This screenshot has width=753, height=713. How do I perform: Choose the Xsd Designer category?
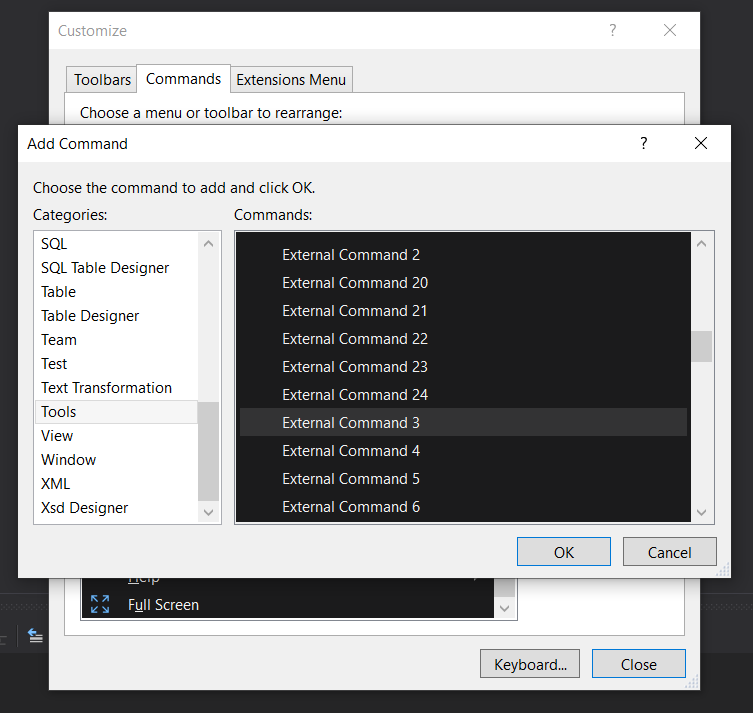(x=116, y=508)
